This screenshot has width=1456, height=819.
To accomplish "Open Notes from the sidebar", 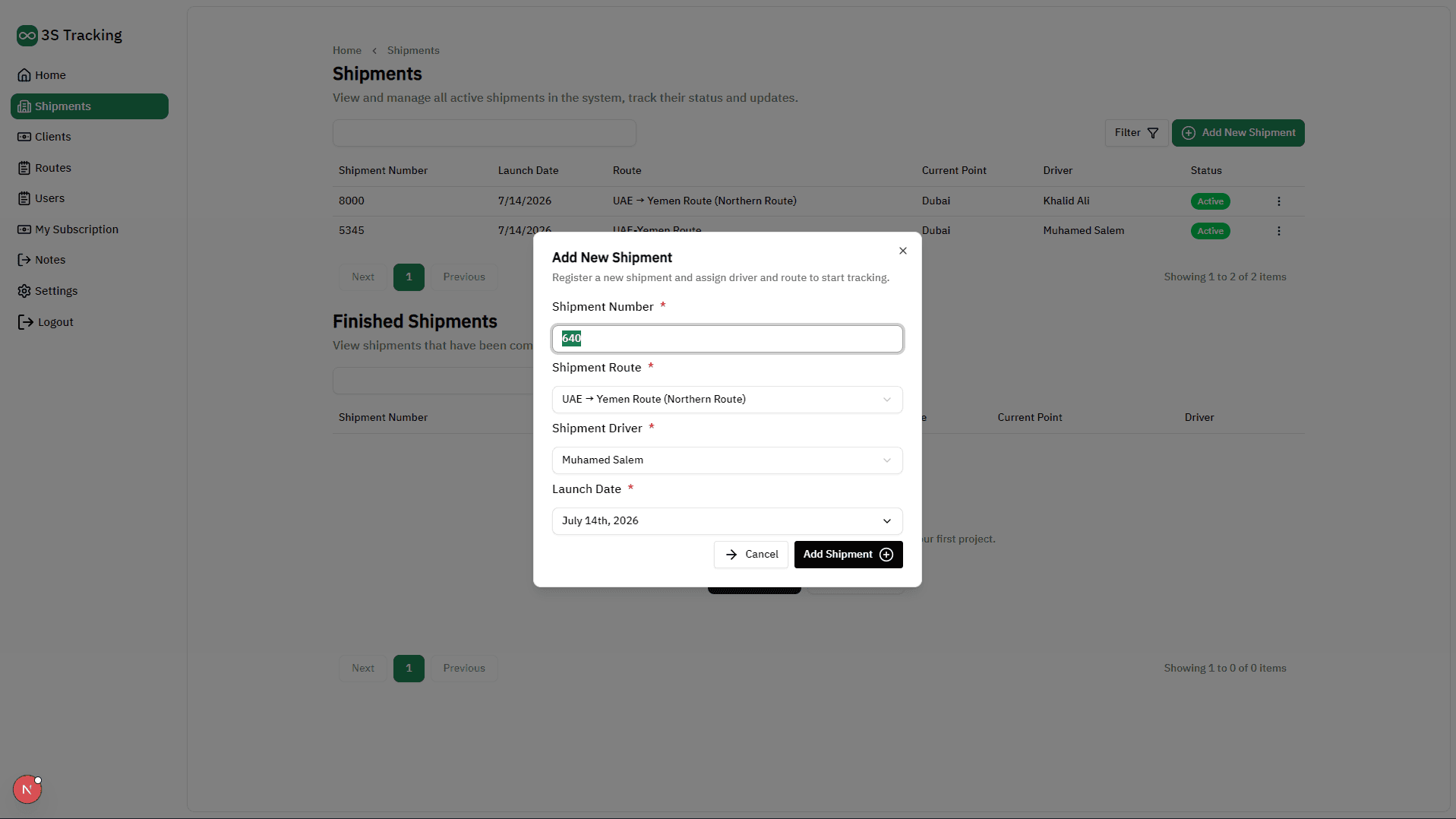I will click(x=90, y=260).
